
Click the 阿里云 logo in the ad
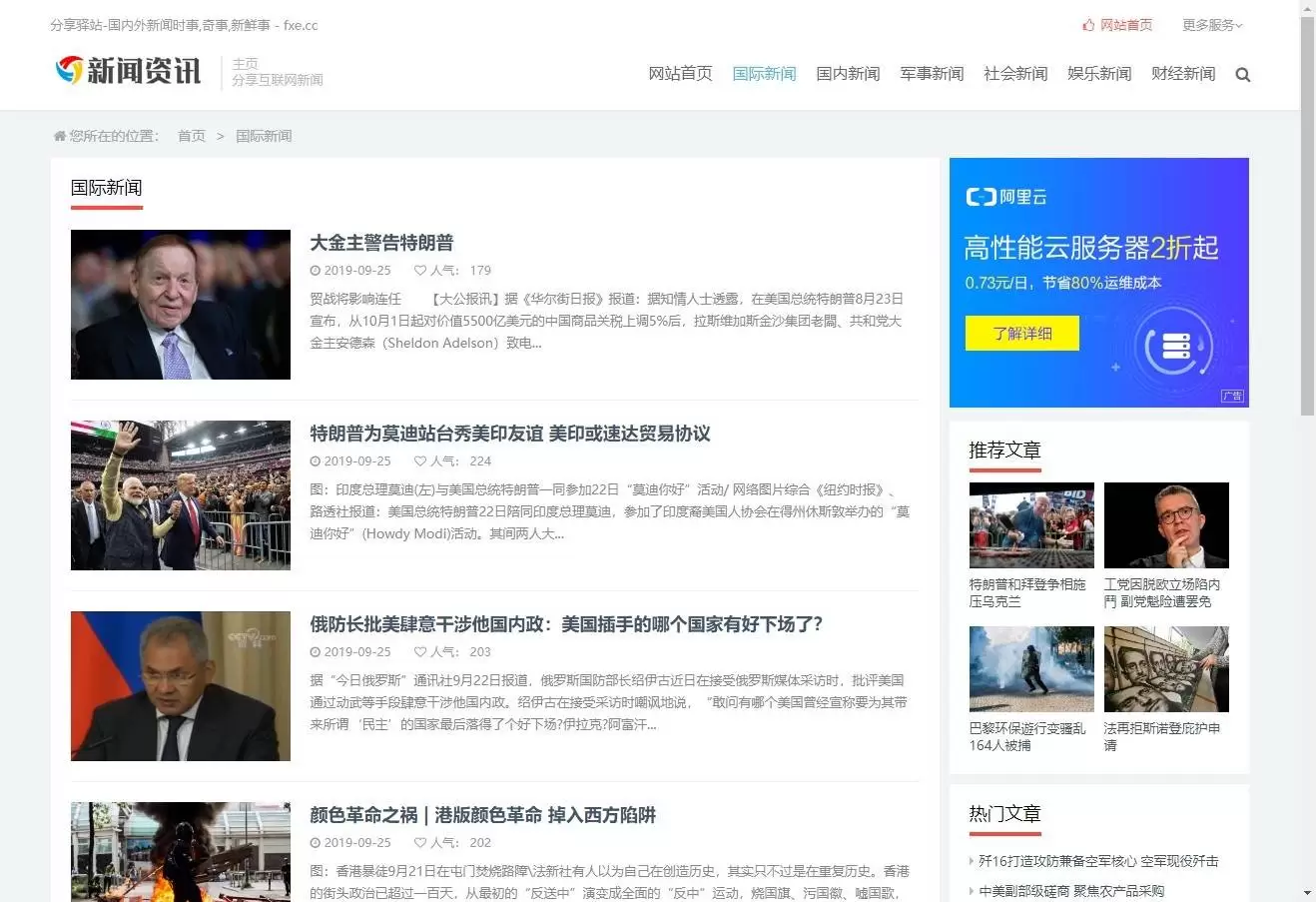click(x=1006, y=197)
